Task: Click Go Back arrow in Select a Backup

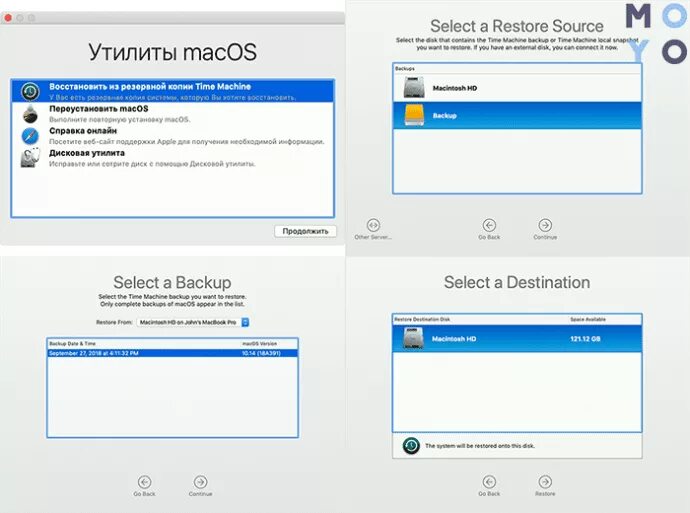Action: click(144, 482)
